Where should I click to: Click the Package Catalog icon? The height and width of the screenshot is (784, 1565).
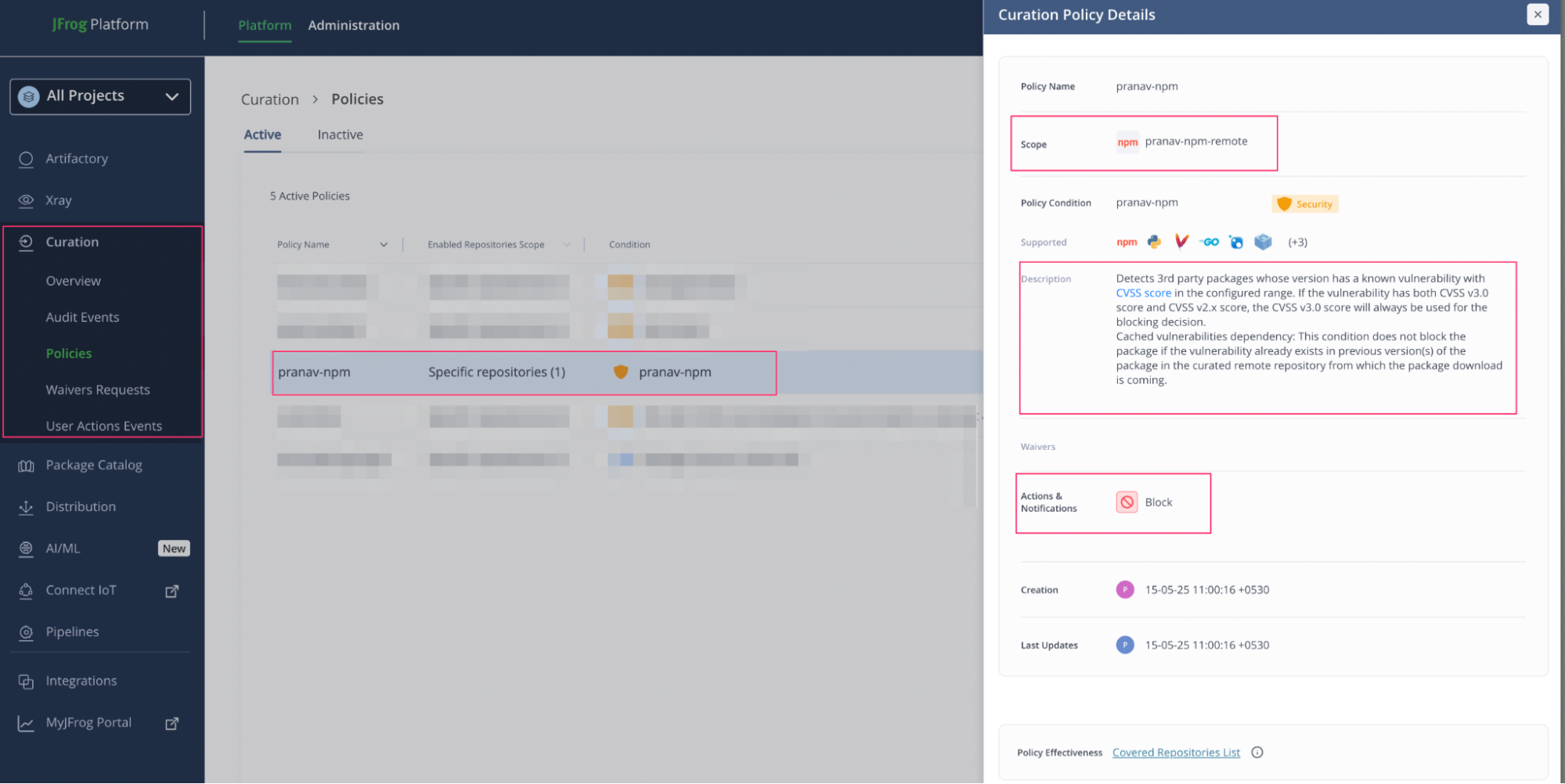[x=26, y=466]
